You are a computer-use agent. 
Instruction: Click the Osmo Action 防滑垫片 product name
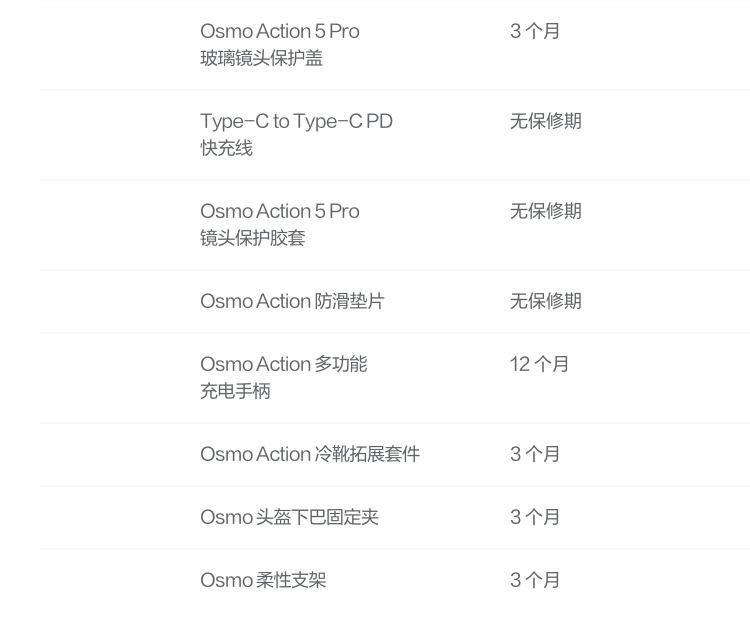292,302
